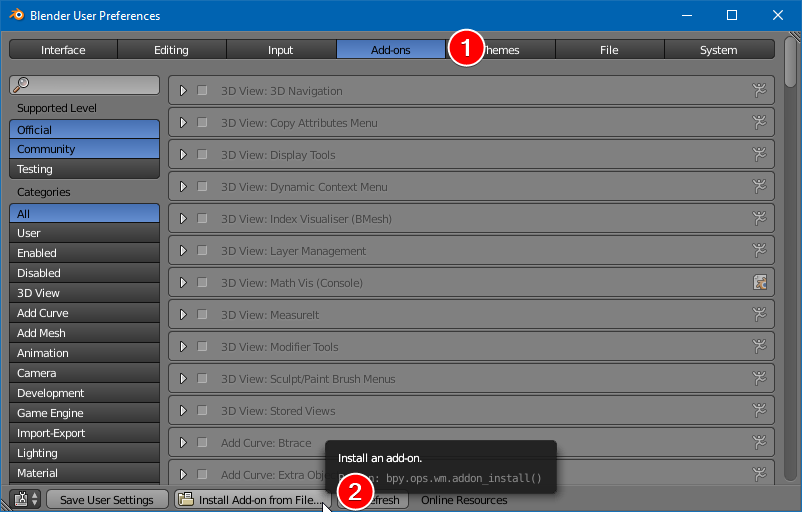Enable the MeasureIt add-on checkbox
Image resolution: width=802 pixels, height=512 pixels.
(x=202, y=315)
